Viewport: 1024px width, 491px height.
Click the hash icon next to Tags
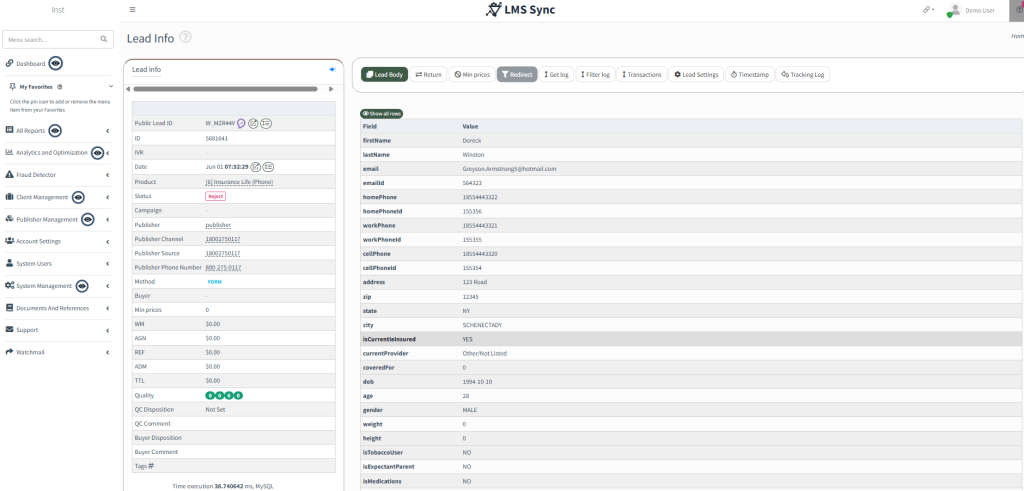(x=151, y=466)
